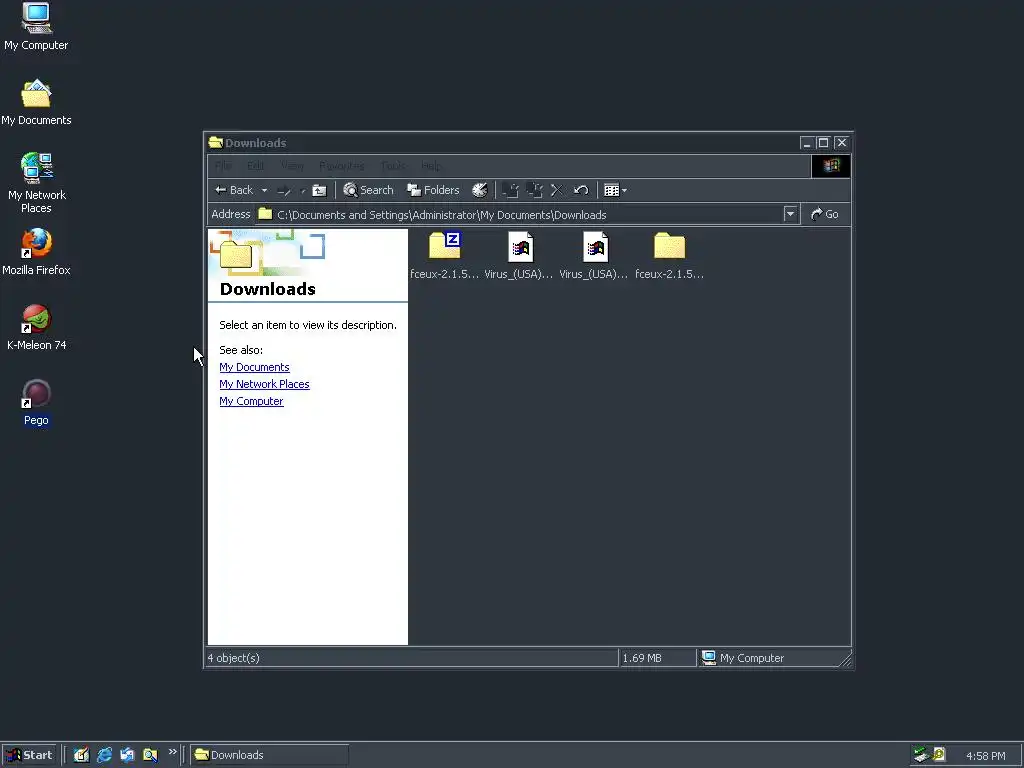Select the plain fceux-2.1.5 folder
This screenshot has width=1024, height=768.
(669, 255)
